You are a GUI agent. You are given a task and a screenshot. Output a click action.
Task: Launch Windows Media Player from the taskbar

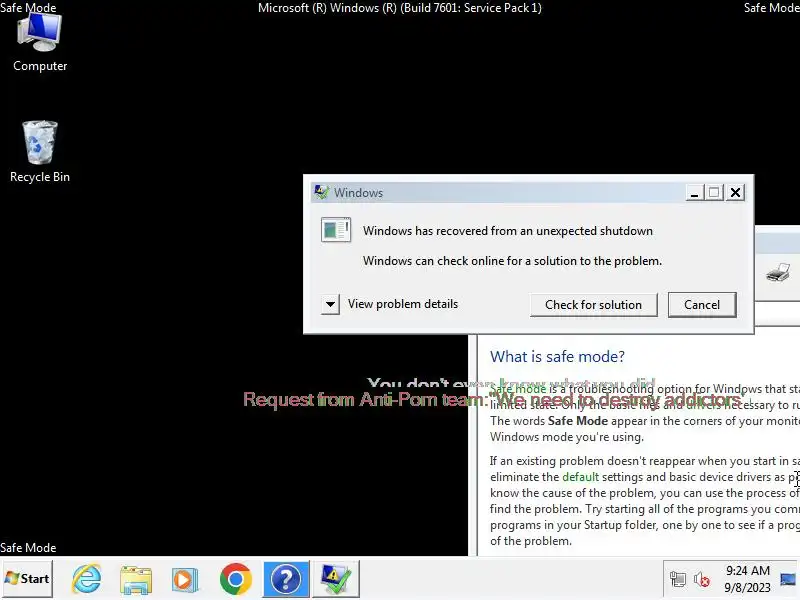pyautogui.click(x=185, y=580)
